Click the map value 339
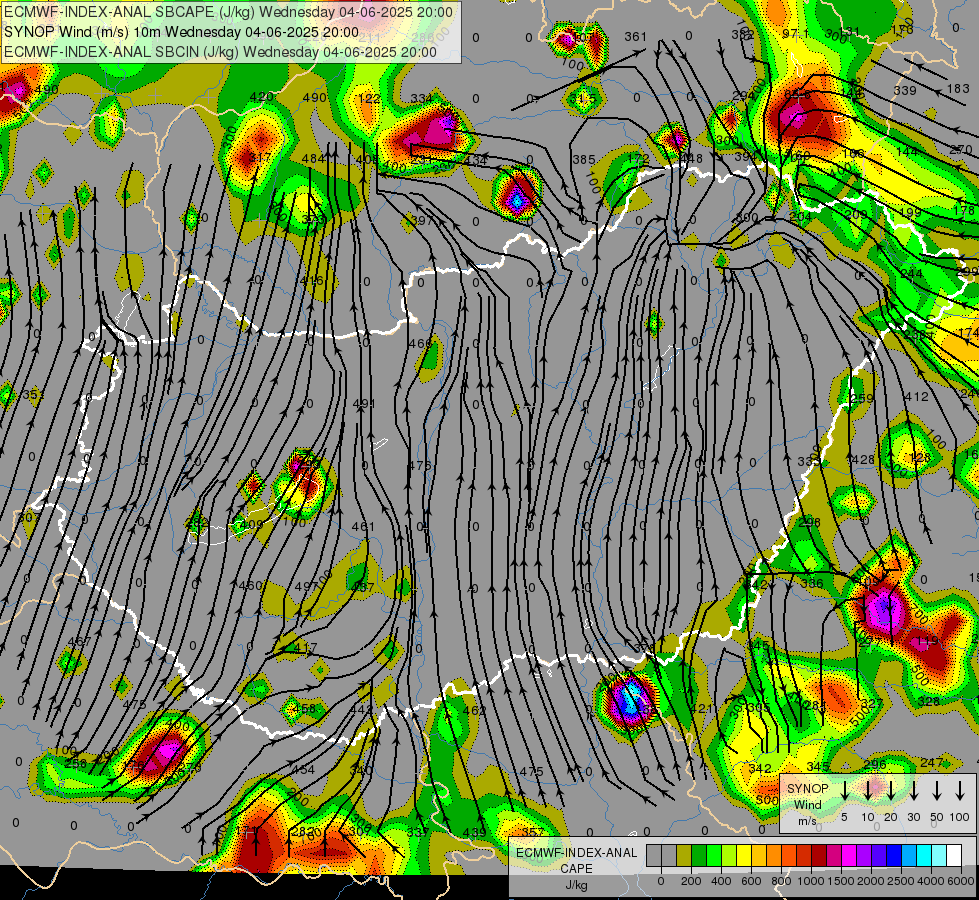Viewport: 979px width, 900px height. (905, 91)
